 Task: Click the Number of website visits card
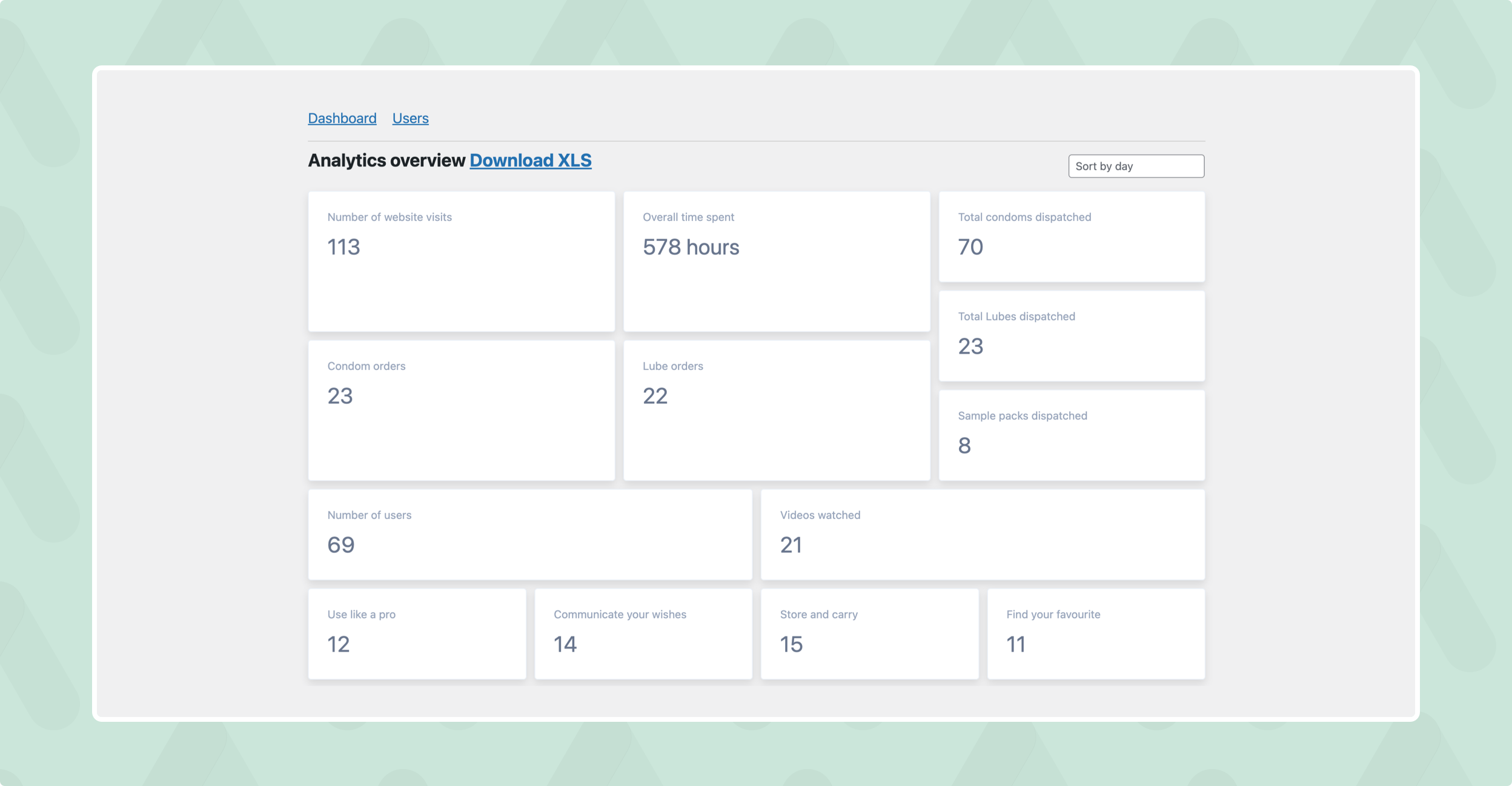[461, 262]
